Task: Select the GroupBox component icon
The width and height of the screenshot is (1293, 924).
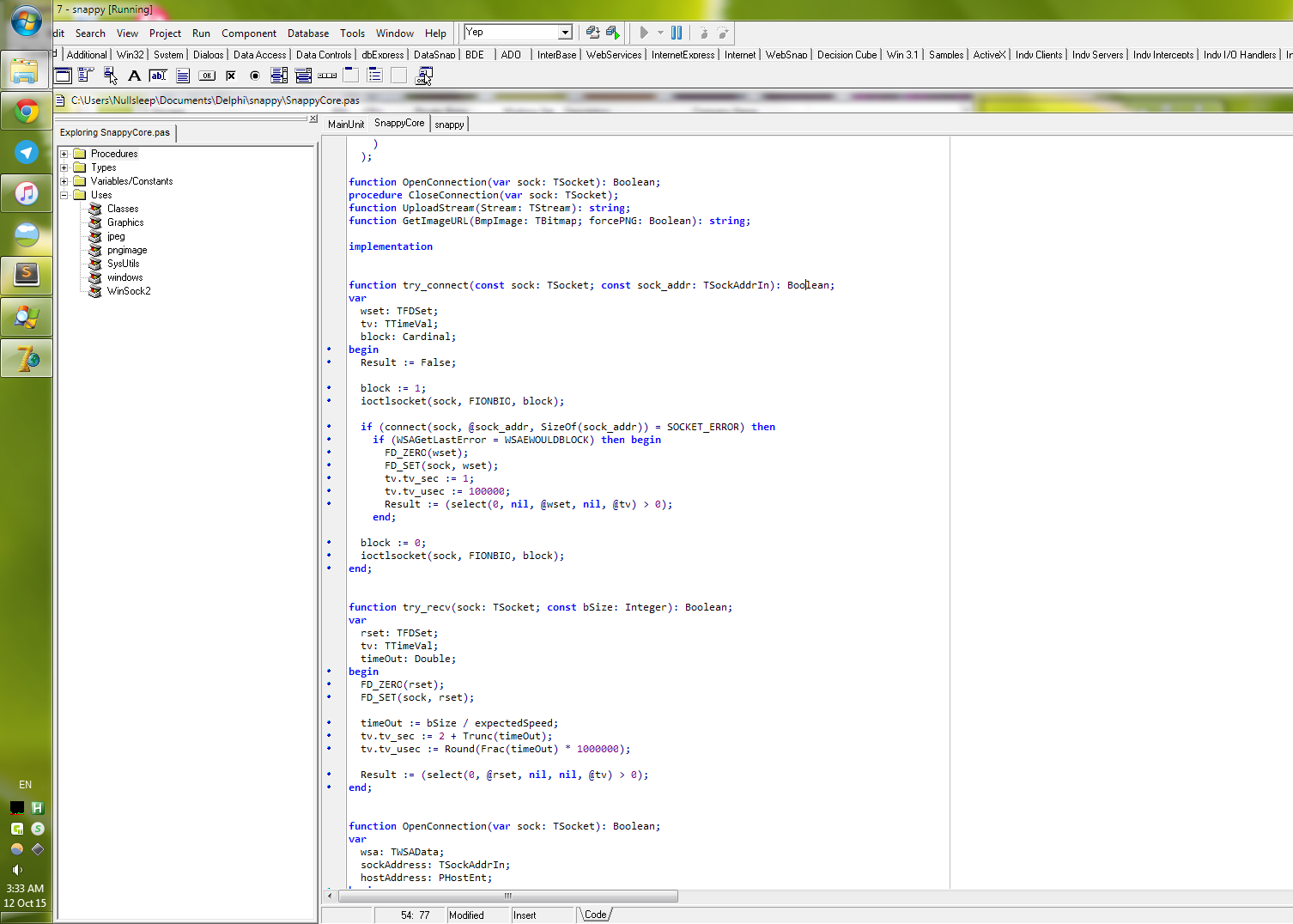Action: coord(351,76)
